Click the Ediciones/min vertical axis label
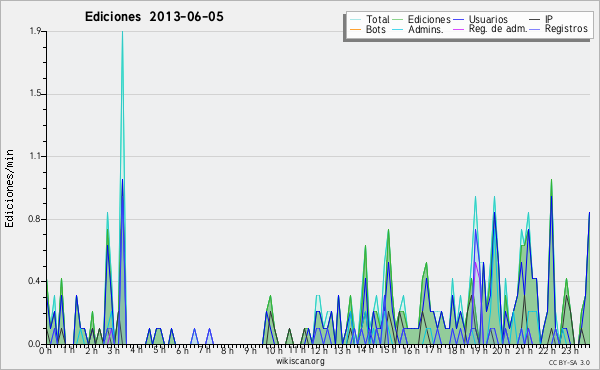The width and height of the screenshot is (600, 370). (9, 188)
